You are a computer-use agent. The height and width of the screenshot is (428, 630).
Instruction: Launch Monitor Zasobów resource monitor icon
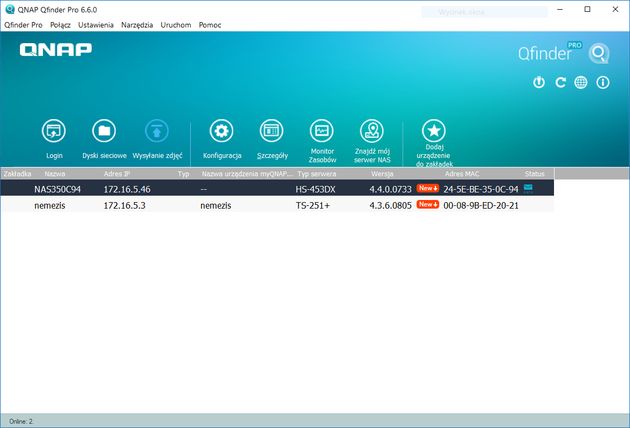pos(322,131)
